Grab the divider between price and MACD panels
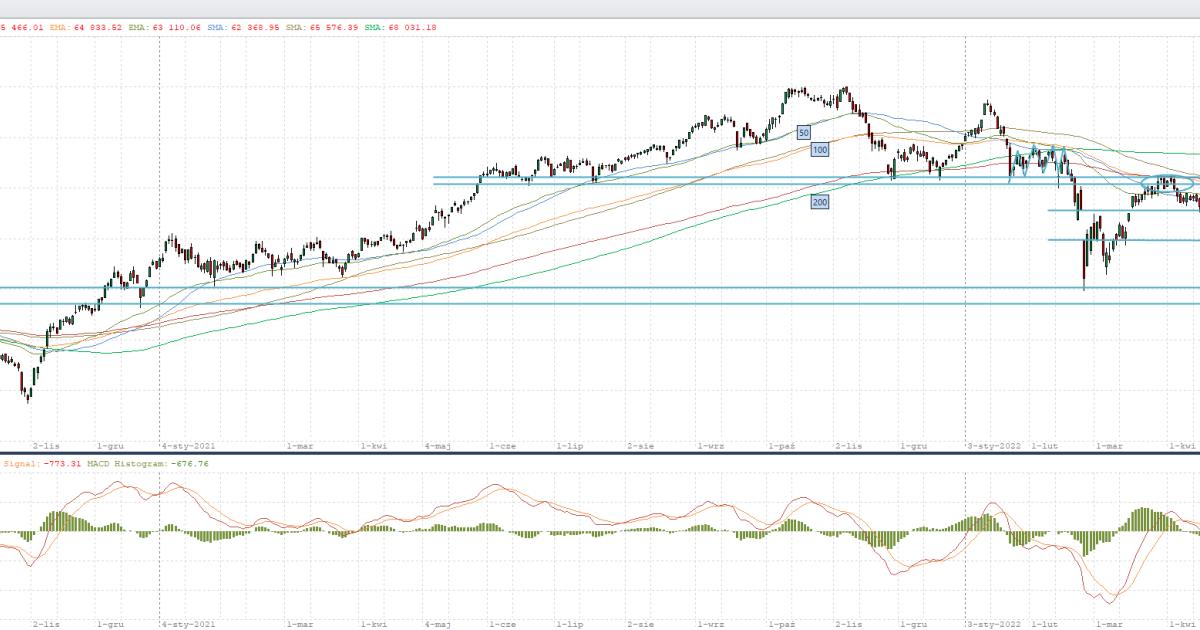Image resolution: width=1200 pixels, height=630 pixels. (600, 453)
